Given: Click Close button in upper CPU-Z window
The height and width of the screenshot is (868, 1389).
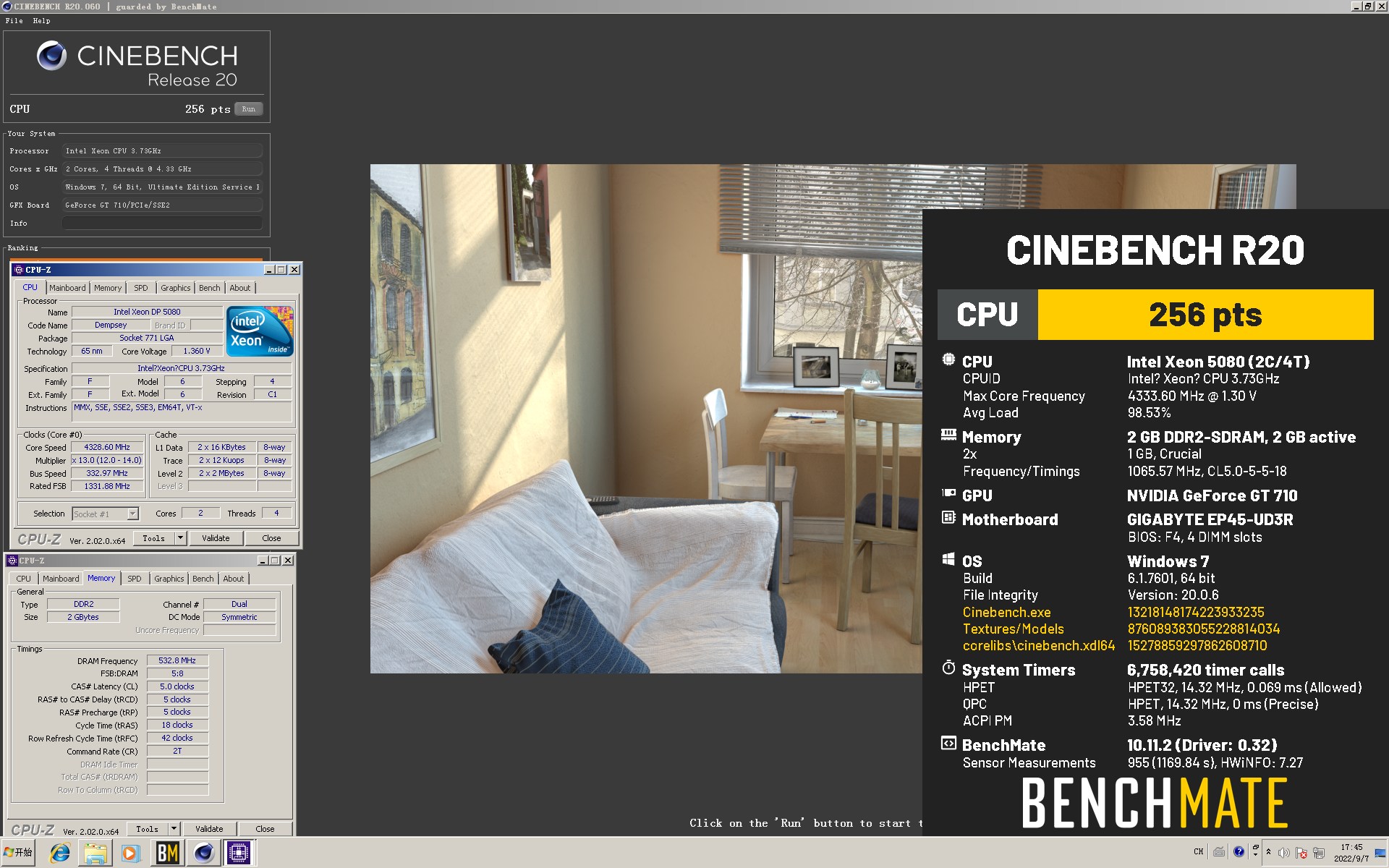Looking at the screenshot, I should 271,538.
